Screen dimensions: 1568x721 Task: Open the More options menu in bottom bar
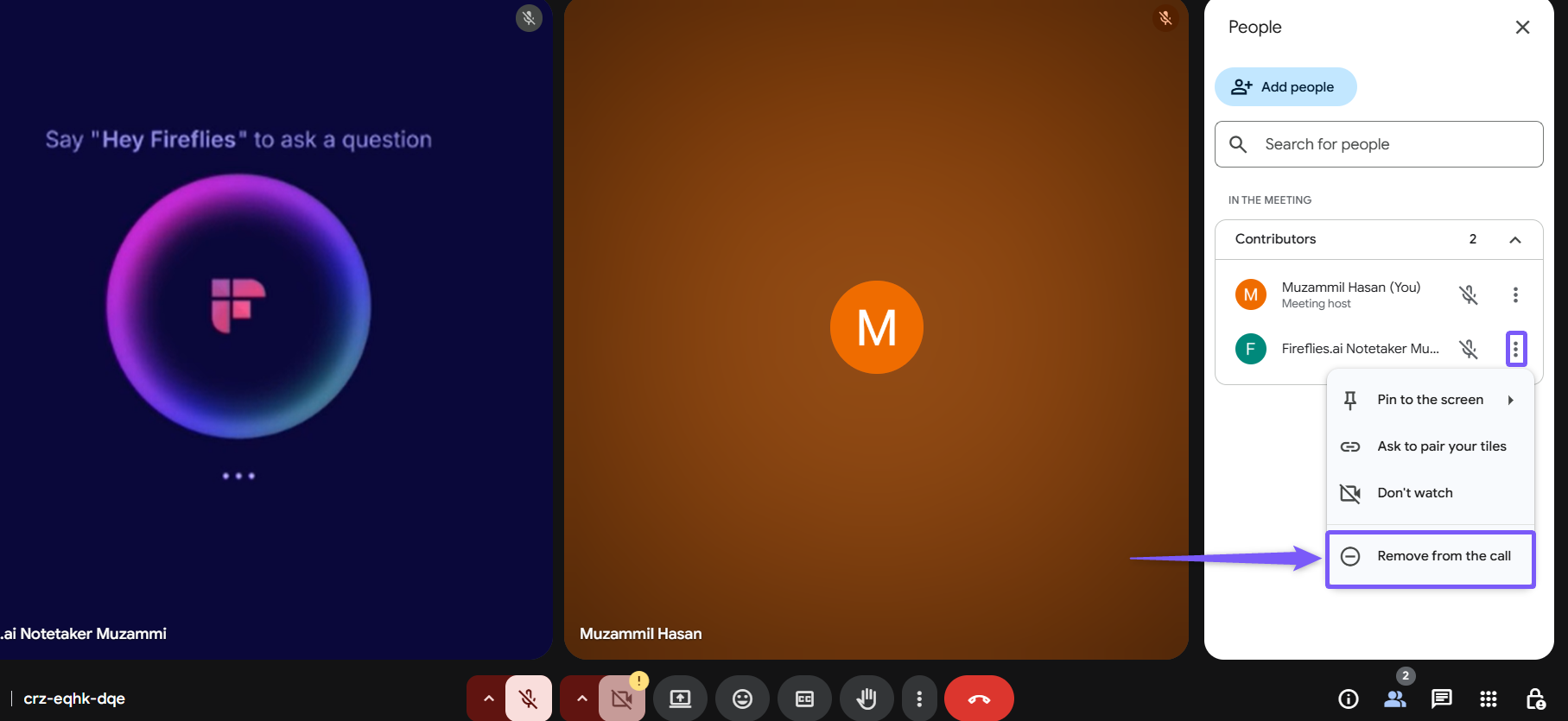pos(919,699)
